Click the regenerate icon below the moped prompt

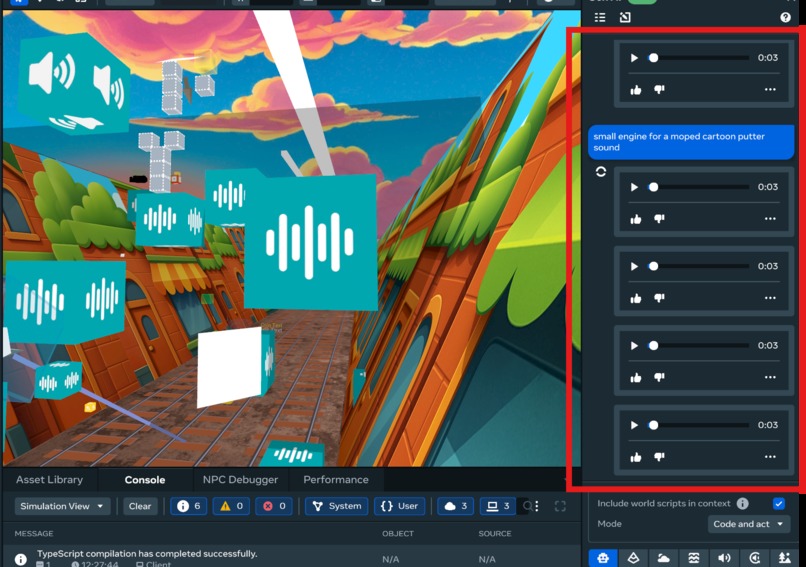click(600, 172)
